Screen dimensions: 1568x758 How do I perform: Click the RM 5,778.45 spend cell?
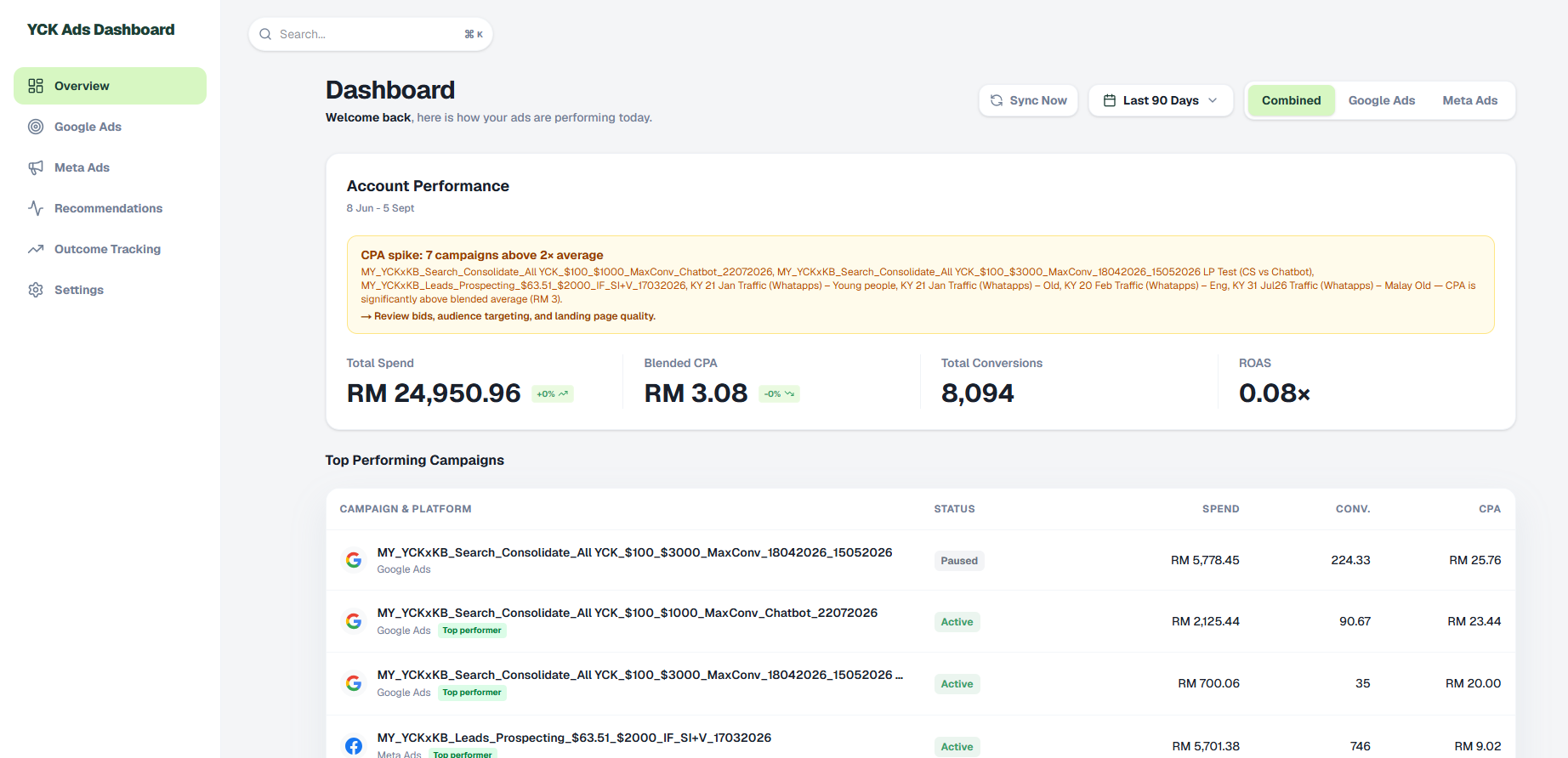click(1205, 560)
